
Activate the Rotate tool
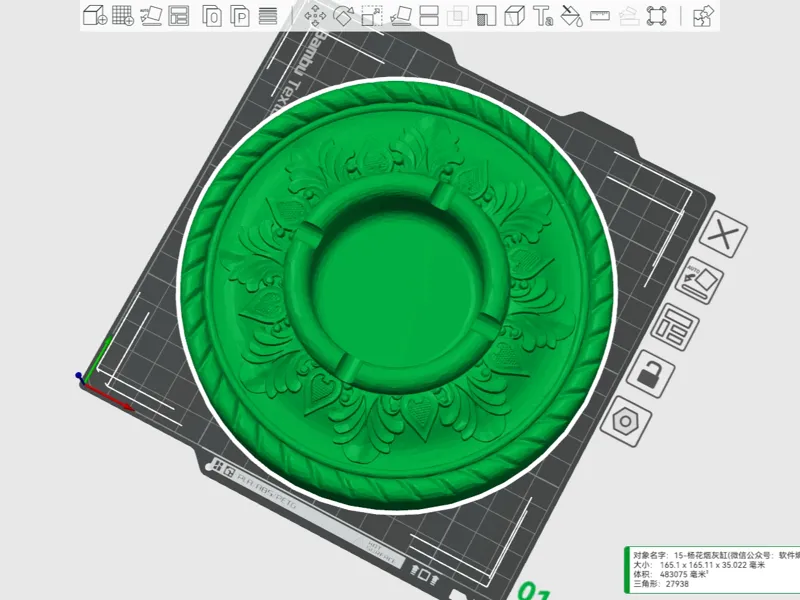(343, 16)
